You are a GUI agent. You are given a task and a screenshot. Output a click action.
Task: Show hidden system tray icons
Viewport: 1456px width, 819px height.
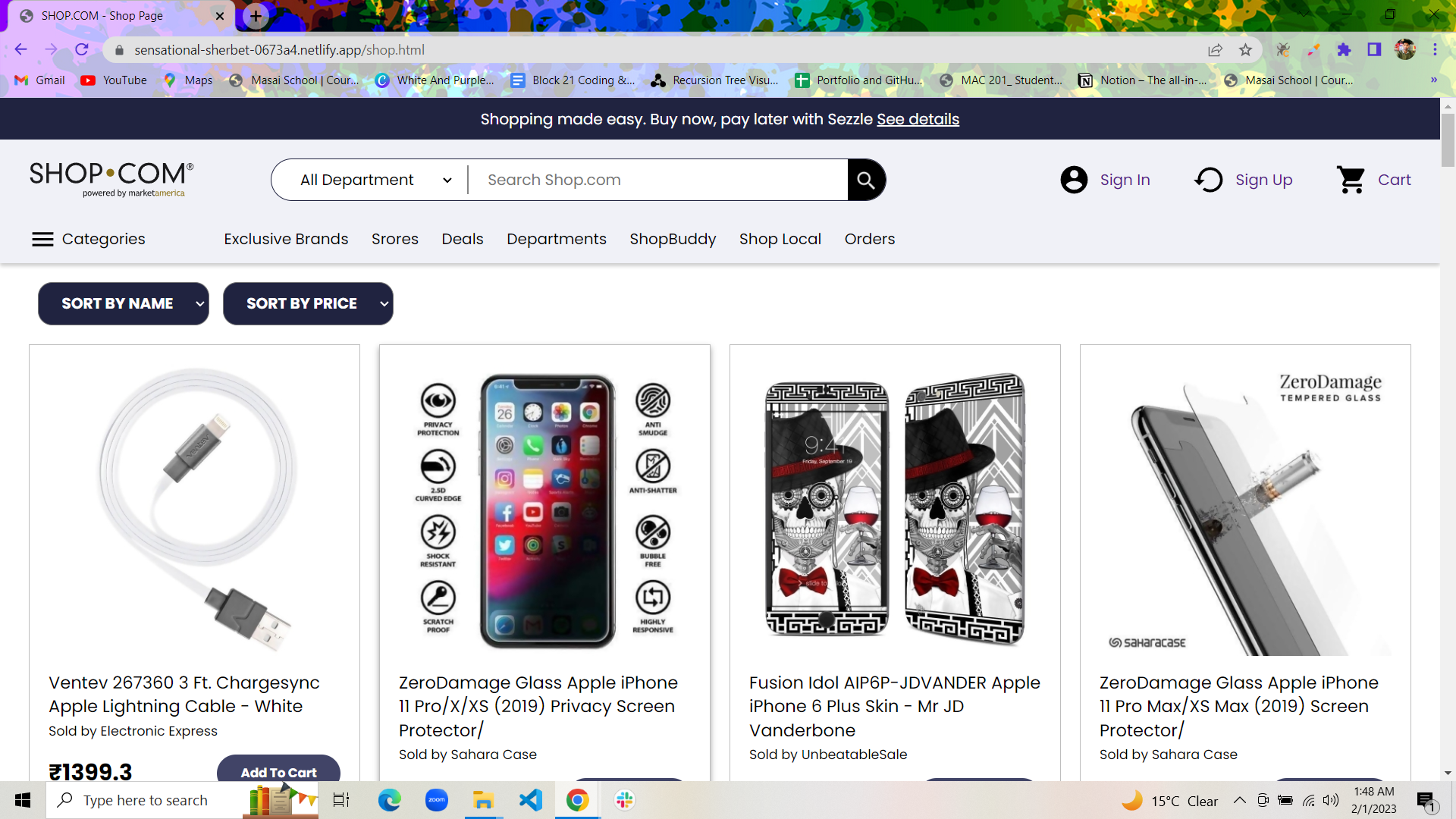pyautogui.click(x=1239, y=800)
